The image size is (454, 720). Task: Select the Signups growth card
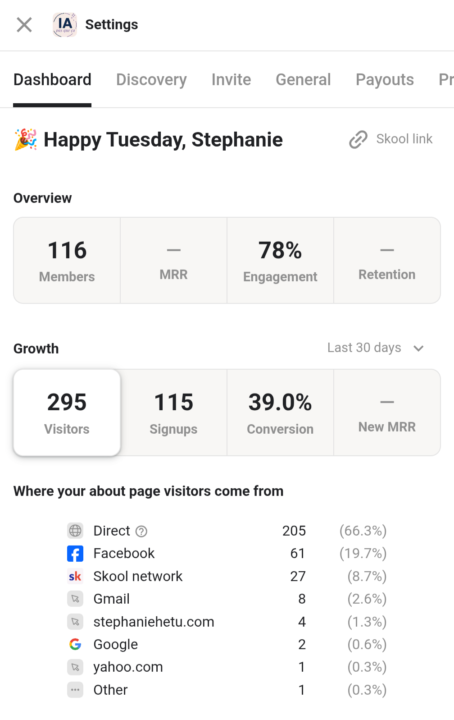coord(174,412)
